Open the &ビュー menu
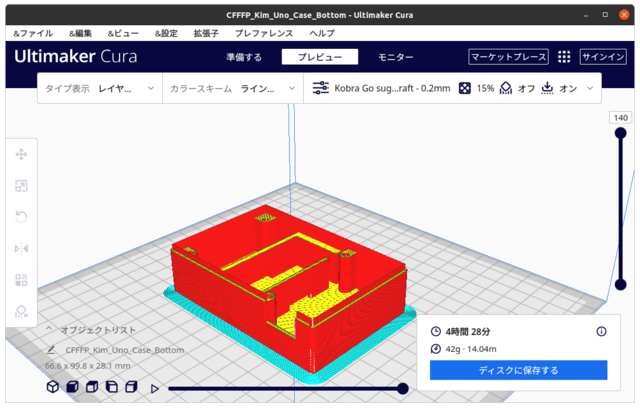 point(123,33)
